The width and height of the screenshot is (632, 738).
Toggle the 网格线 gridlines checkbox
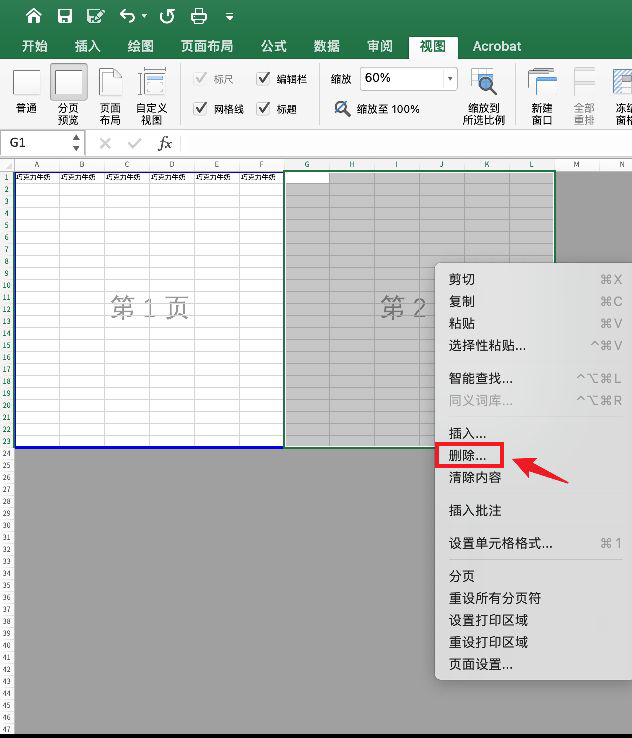pyautogui.click(x=200, y=109)
